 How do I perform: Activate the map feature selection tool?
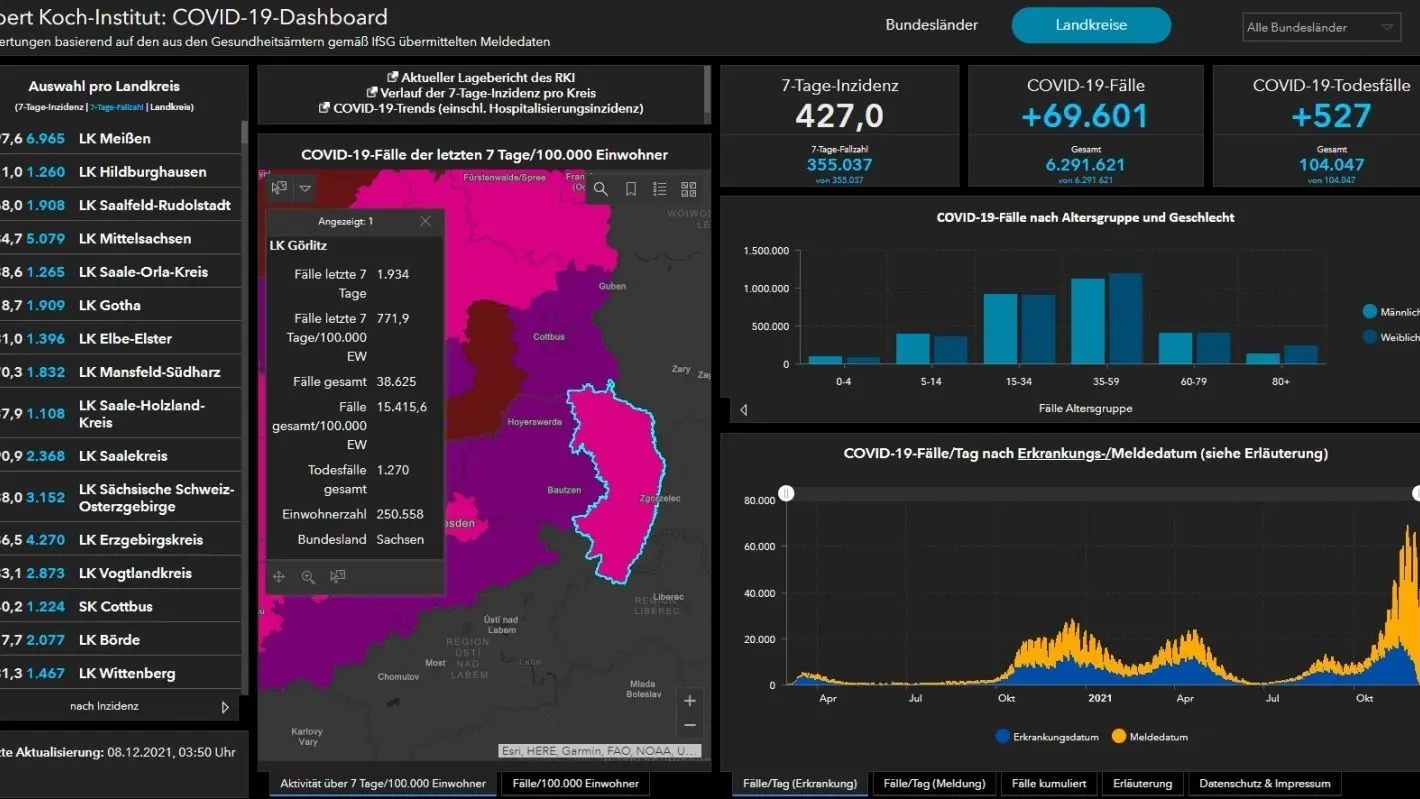click(279, 188)
